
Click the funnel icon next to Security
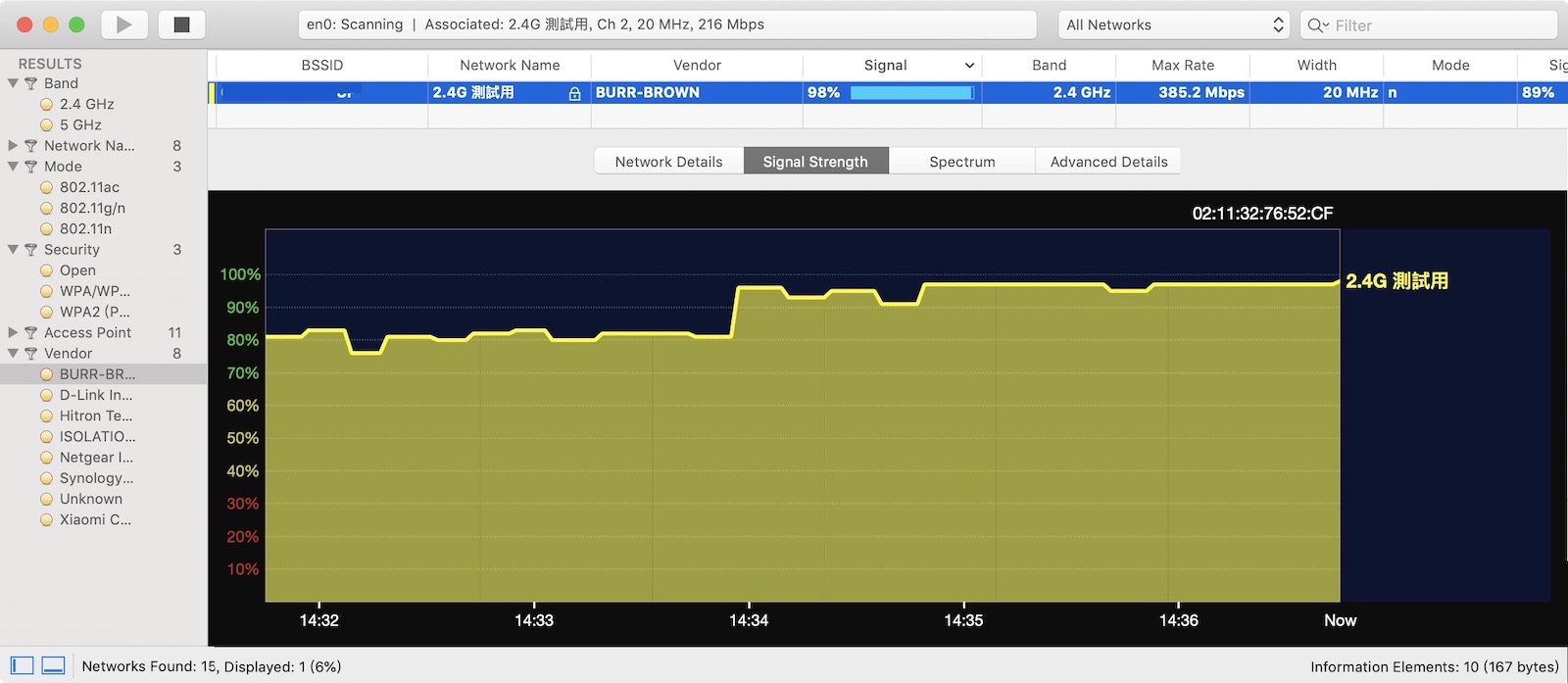pos(31,250)
